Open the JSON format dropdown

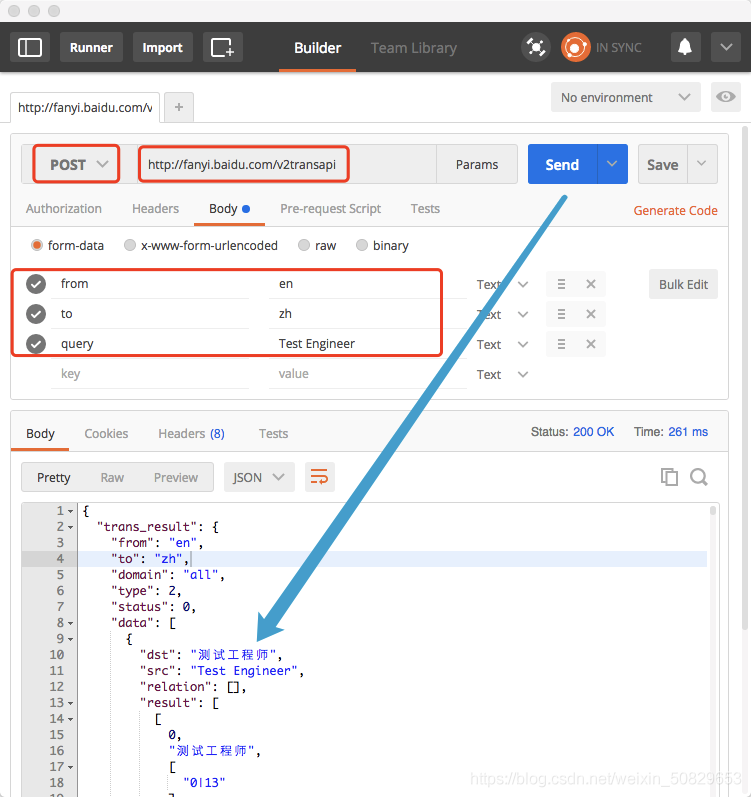tap(259, 477)
